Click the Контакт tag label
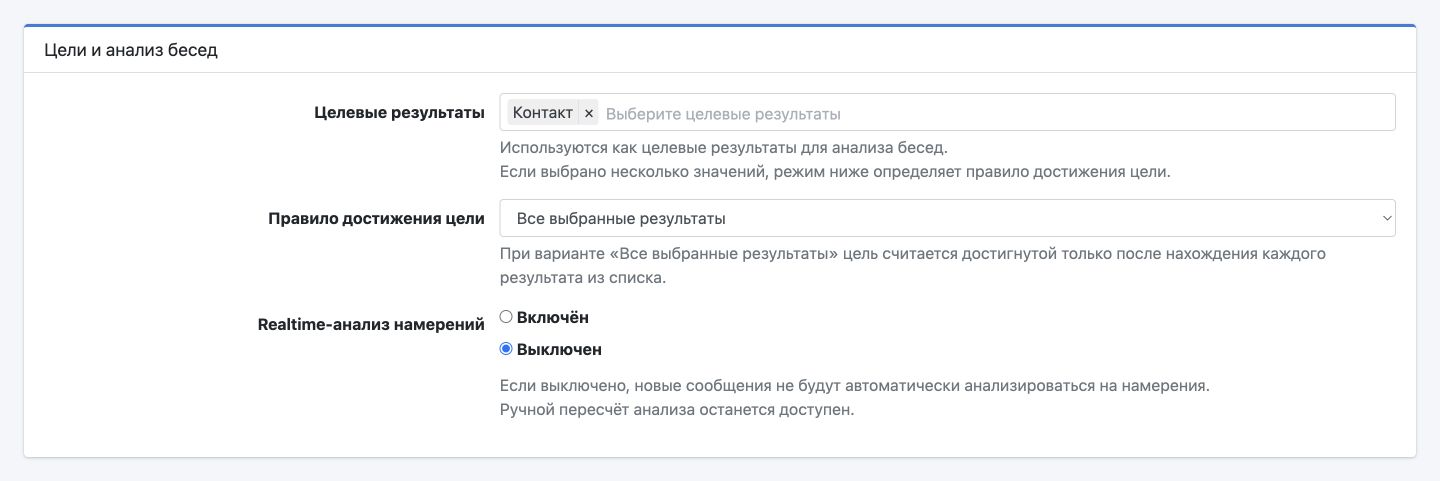Screen dimensions: 1440x481 click(x=543, y=113)
